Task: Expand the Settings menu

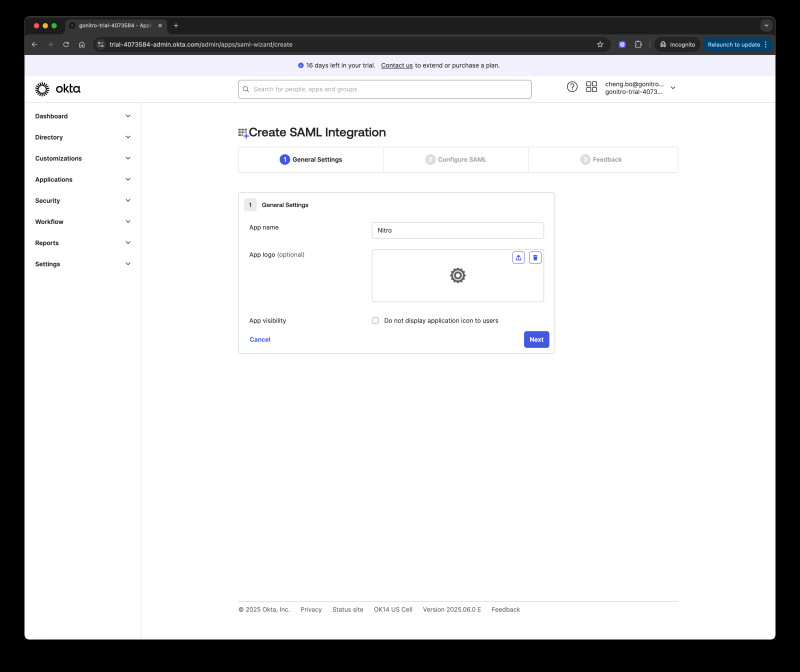Action: (x=83, y=264)
